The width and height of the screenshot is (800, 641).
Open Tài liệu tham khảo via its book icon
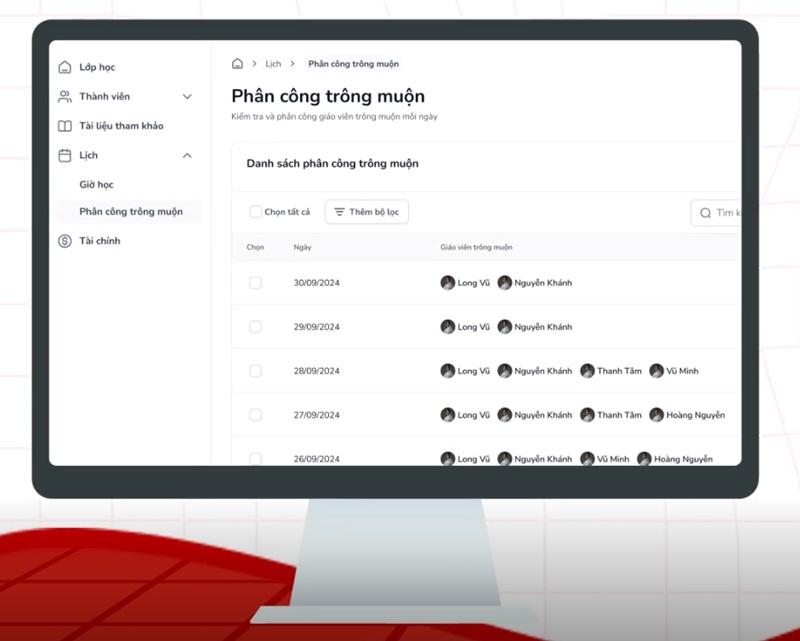click(65, 125)
